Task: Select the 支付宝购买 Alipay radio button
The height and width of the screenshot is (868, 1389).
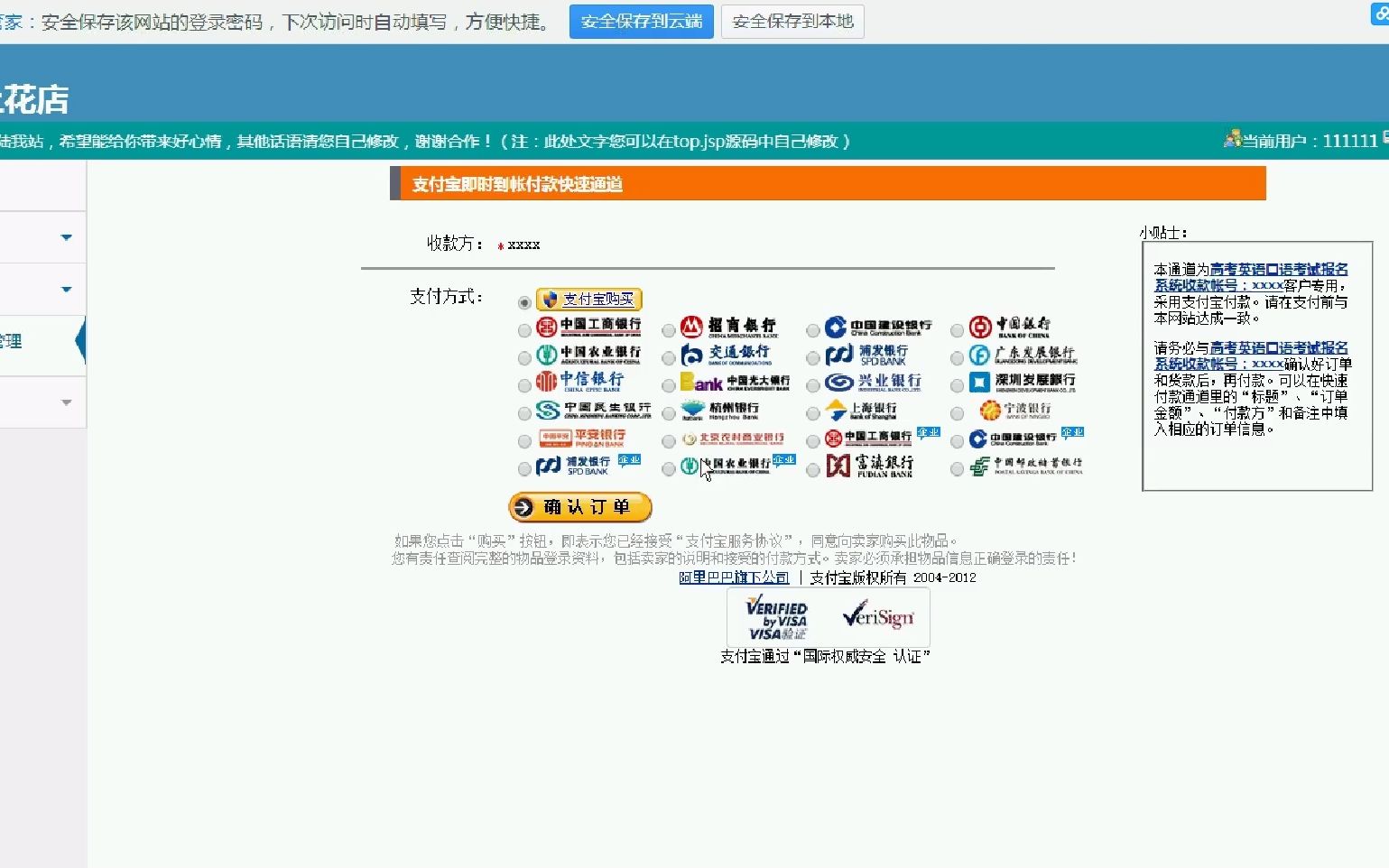Action: click(524, 302)
